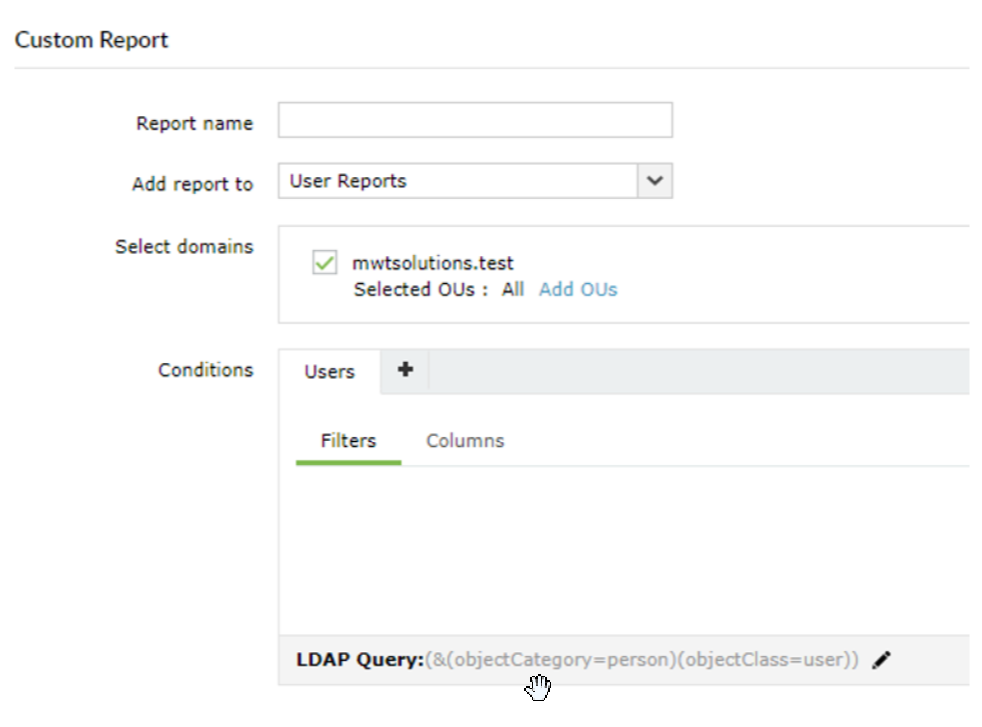Add a new condition tab with plus icon
Viewport: 982px width, 727px height.
(x=405, y=369)
